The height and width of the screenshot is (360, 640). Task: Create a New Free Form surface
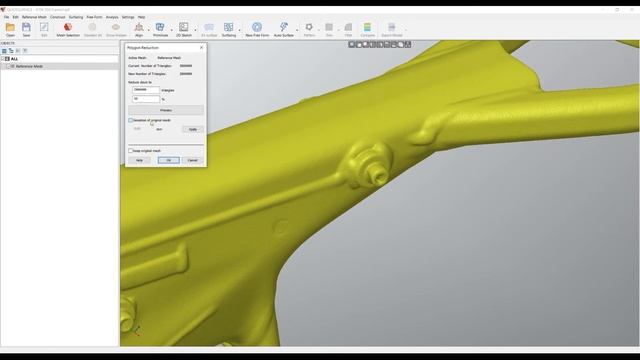pos(257,27)
